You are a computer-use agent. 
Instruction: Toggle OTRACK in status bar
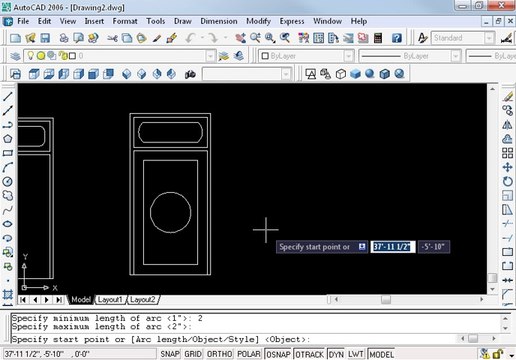point(310,354)
